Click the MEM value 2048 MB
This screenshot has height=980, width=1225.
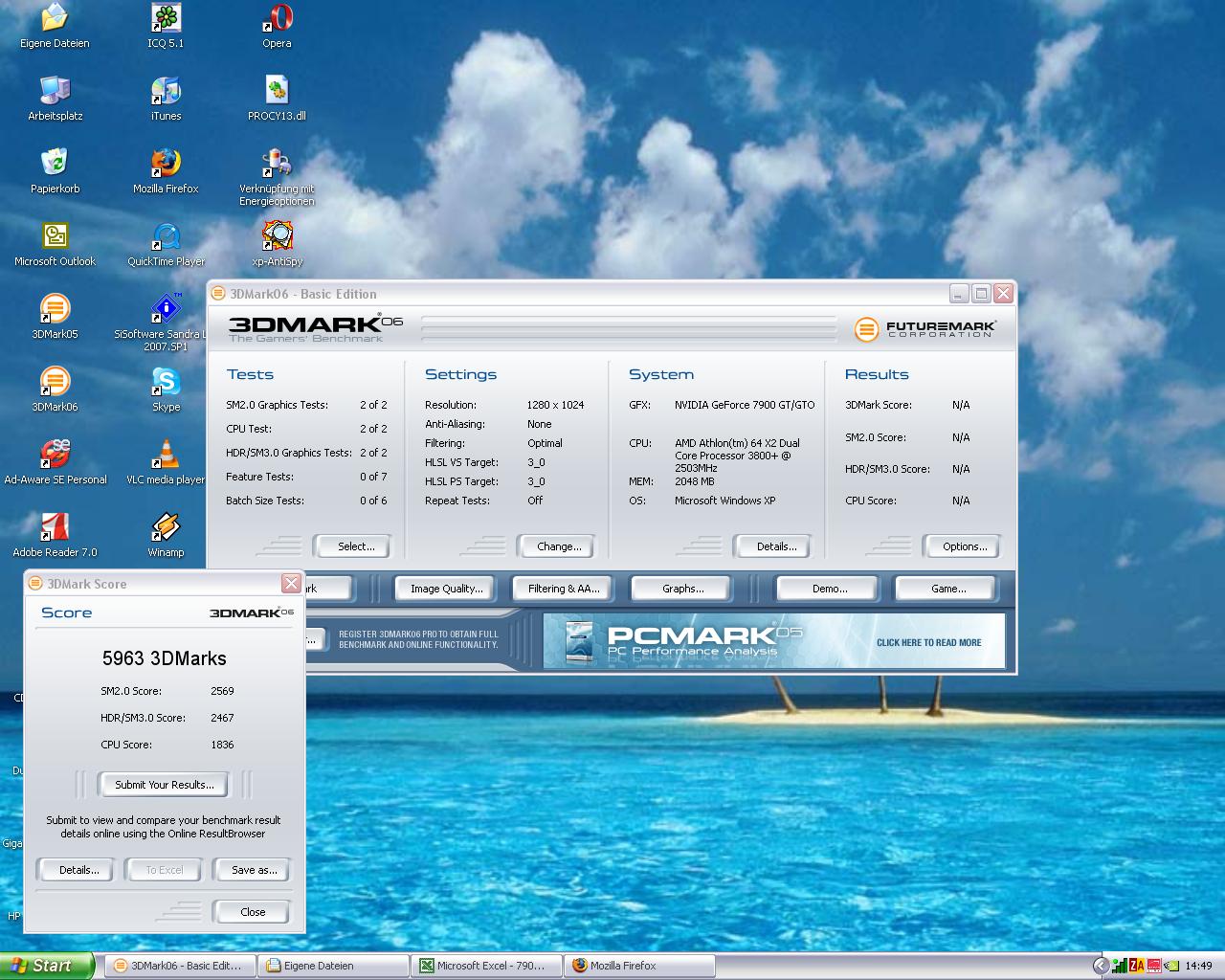[695, 481]
